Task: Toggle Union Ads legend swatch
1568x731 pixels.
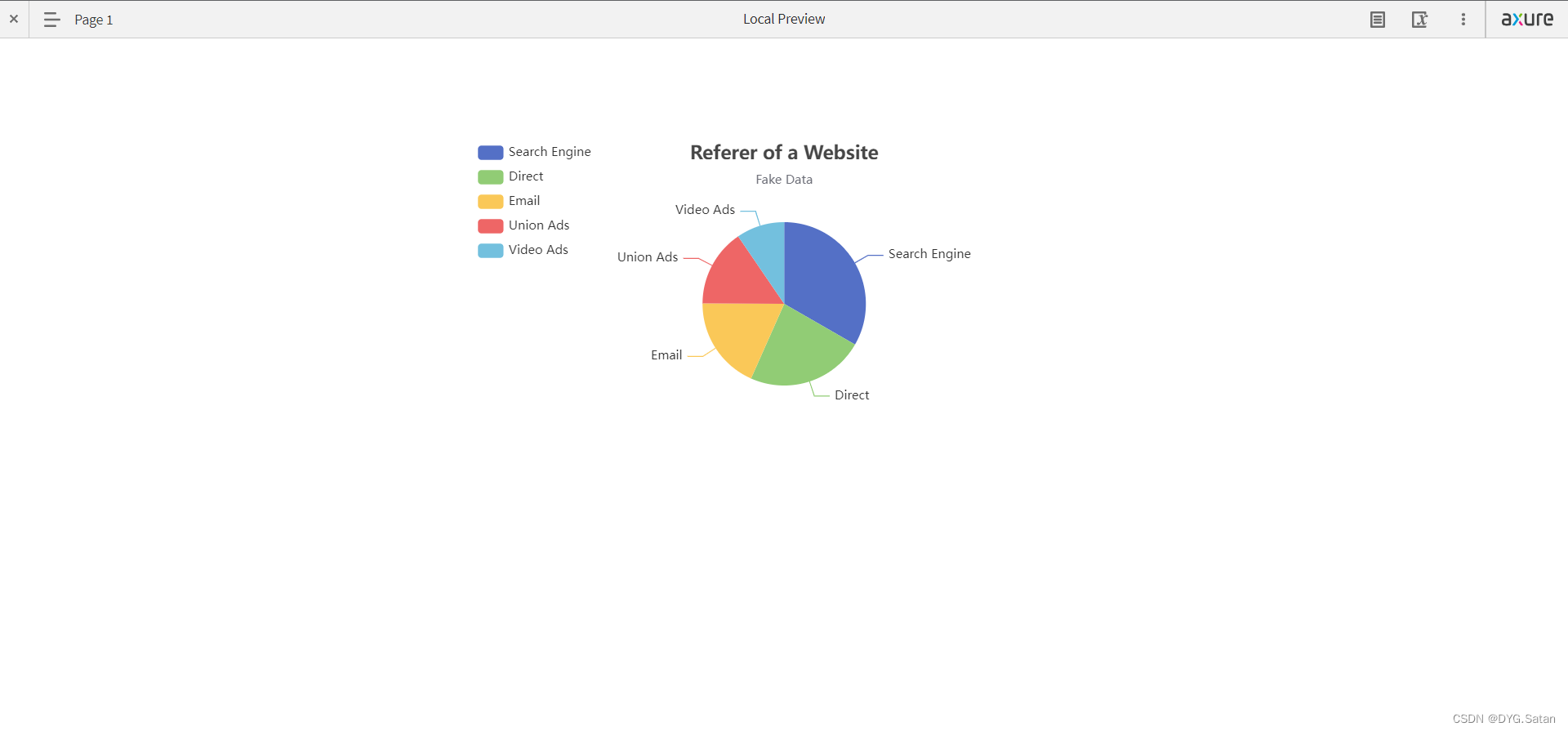Action: pos(491,226)
